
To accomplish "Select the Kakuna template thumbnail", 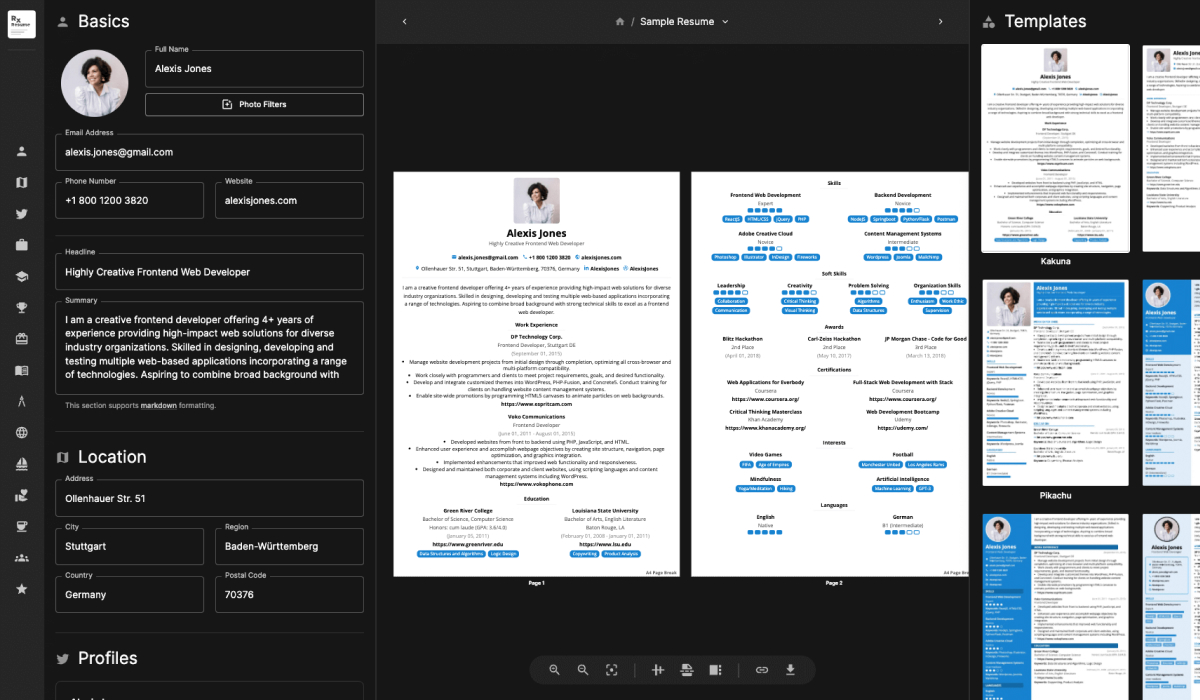I will (1055, 147).
